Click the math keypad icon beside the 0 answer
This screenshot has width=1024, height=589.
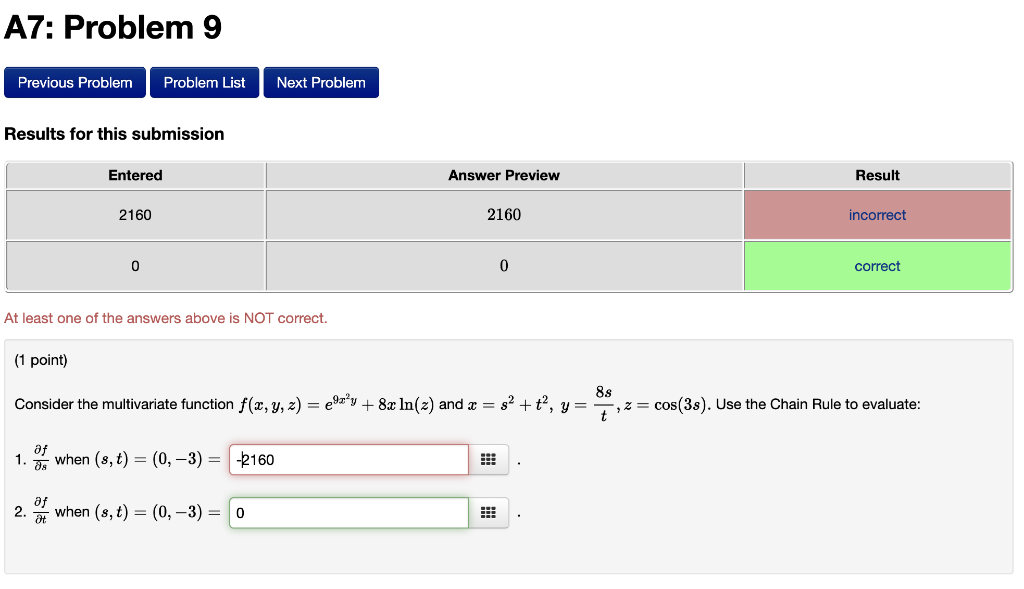click(x=489, y=512)
